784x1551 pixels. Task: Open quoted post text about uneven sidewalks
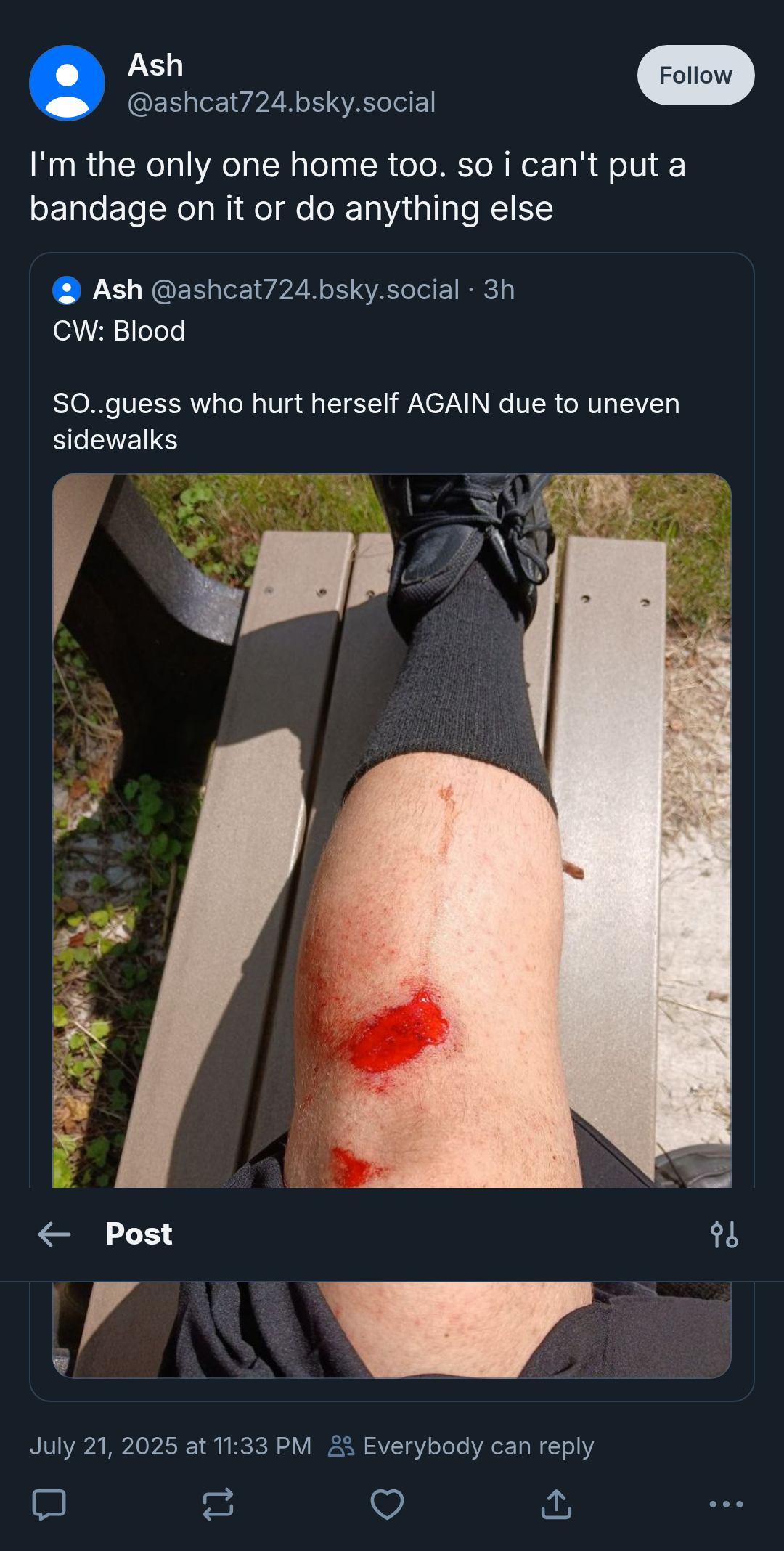pos(367,422)
